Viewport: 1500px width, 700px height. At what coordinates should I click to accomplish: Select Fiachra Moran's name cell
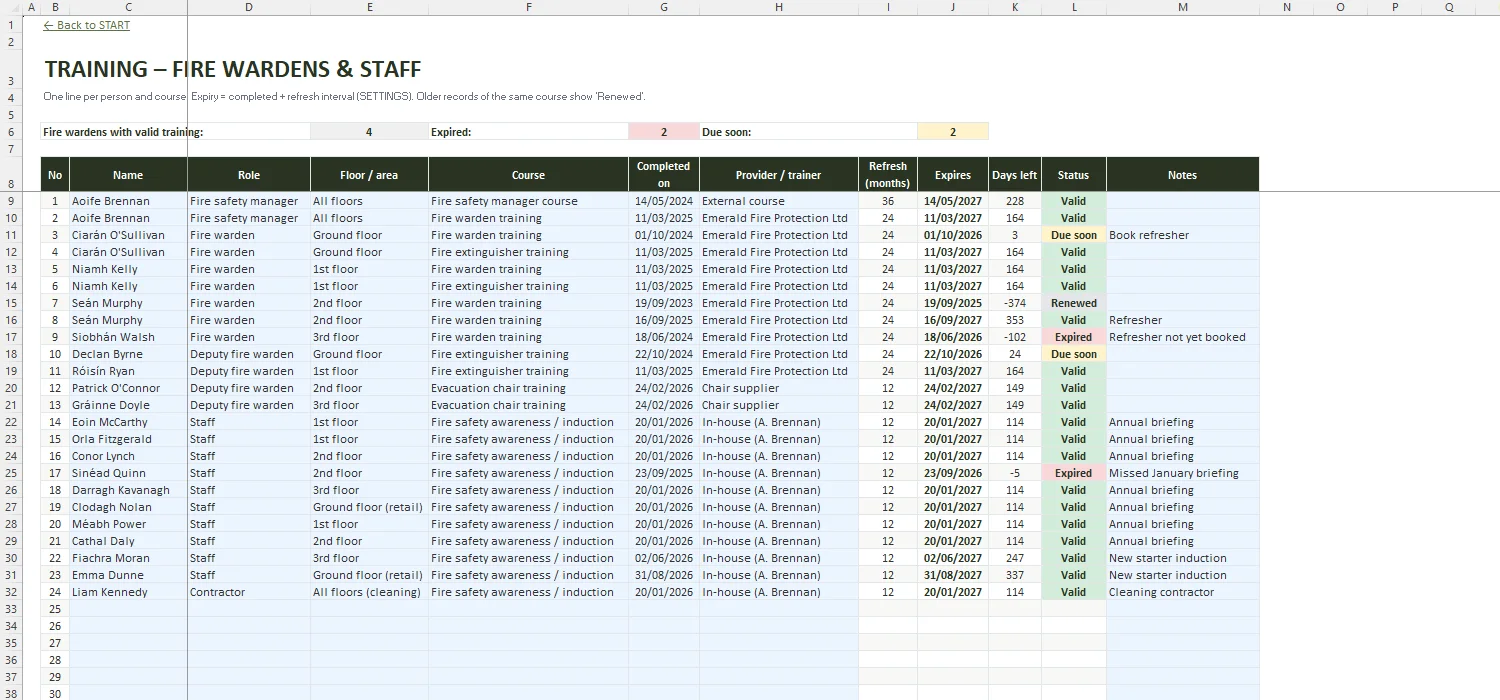[x=128, y=558]
